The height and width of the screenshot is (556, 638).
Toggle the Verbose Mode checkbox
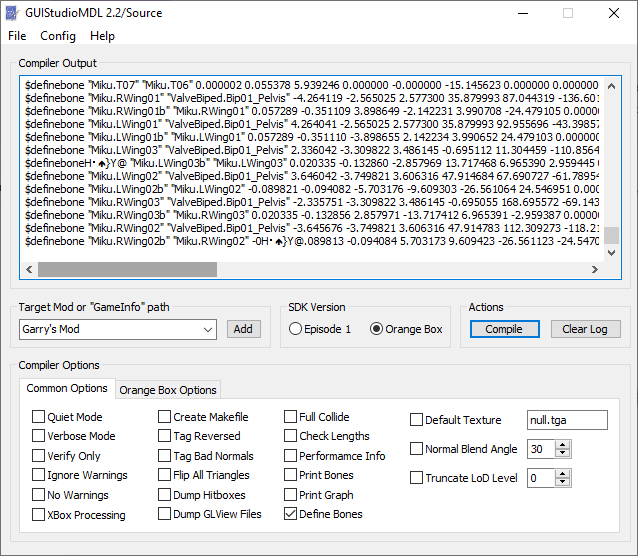click(x=39, y=436)
